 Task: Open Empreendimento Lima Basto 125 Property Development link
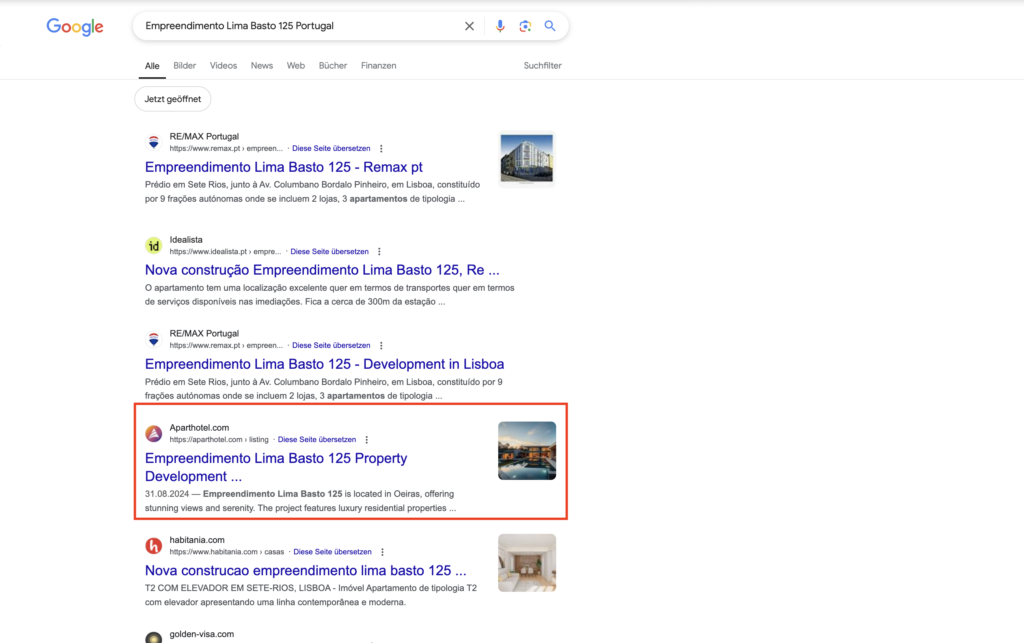[x=276, y=467]
